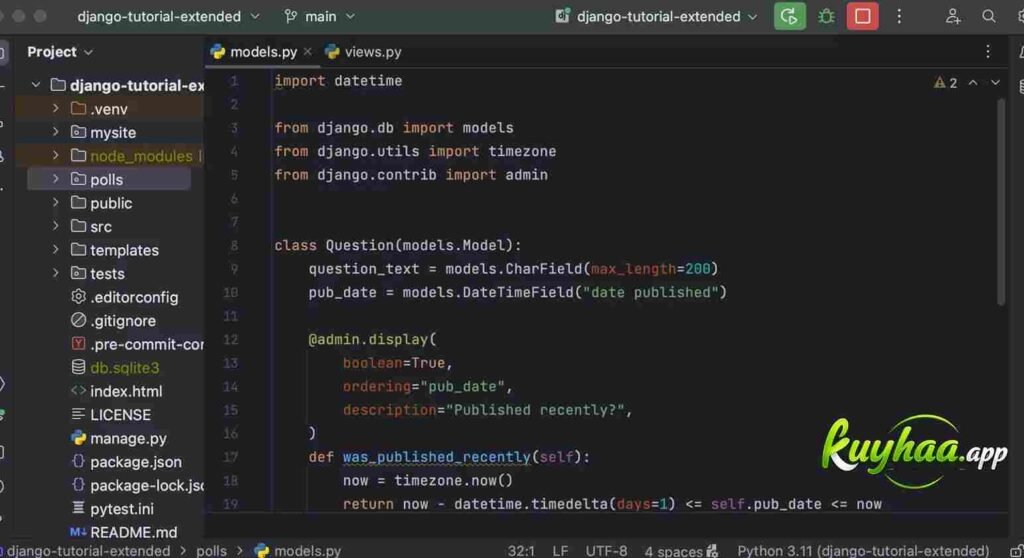Place cursor on class Question line
1024x558 pixels.
398,245
